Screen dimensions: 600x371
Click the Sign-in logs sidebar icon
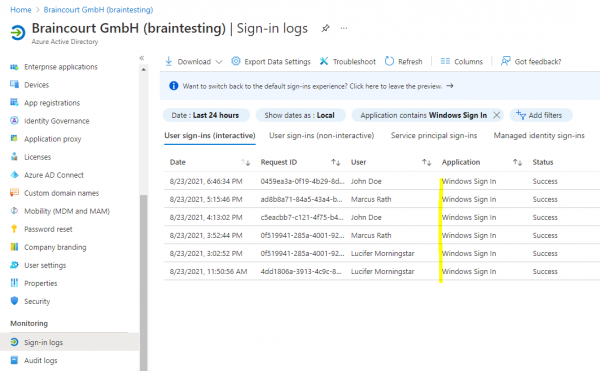[x=14, y=342]
